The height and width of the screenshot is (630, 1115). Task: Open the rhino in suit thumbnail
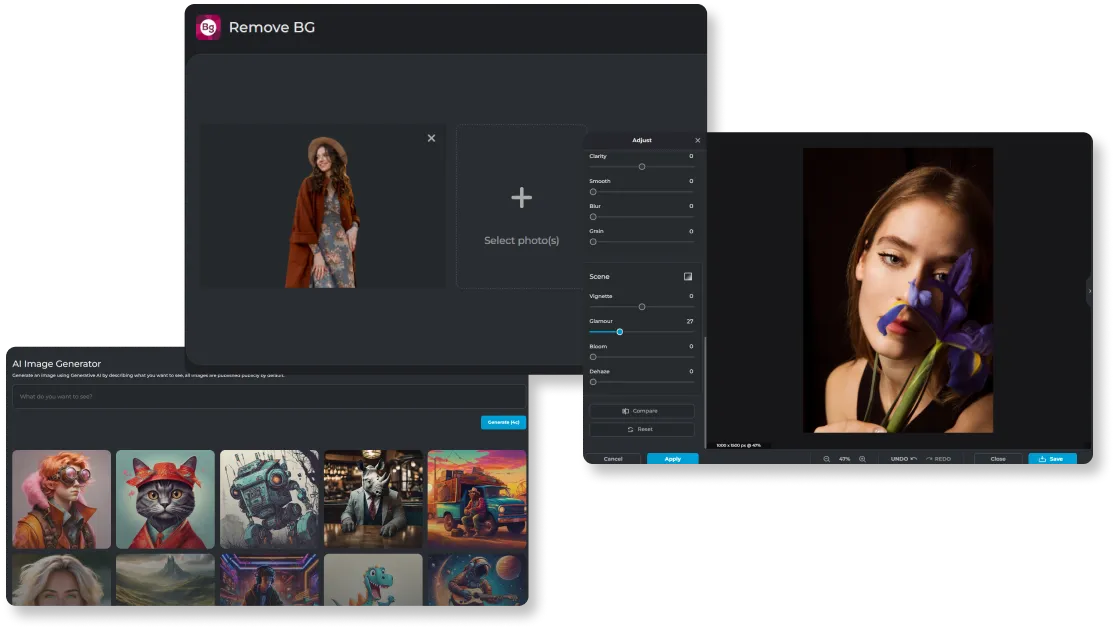tap(373, 499)
